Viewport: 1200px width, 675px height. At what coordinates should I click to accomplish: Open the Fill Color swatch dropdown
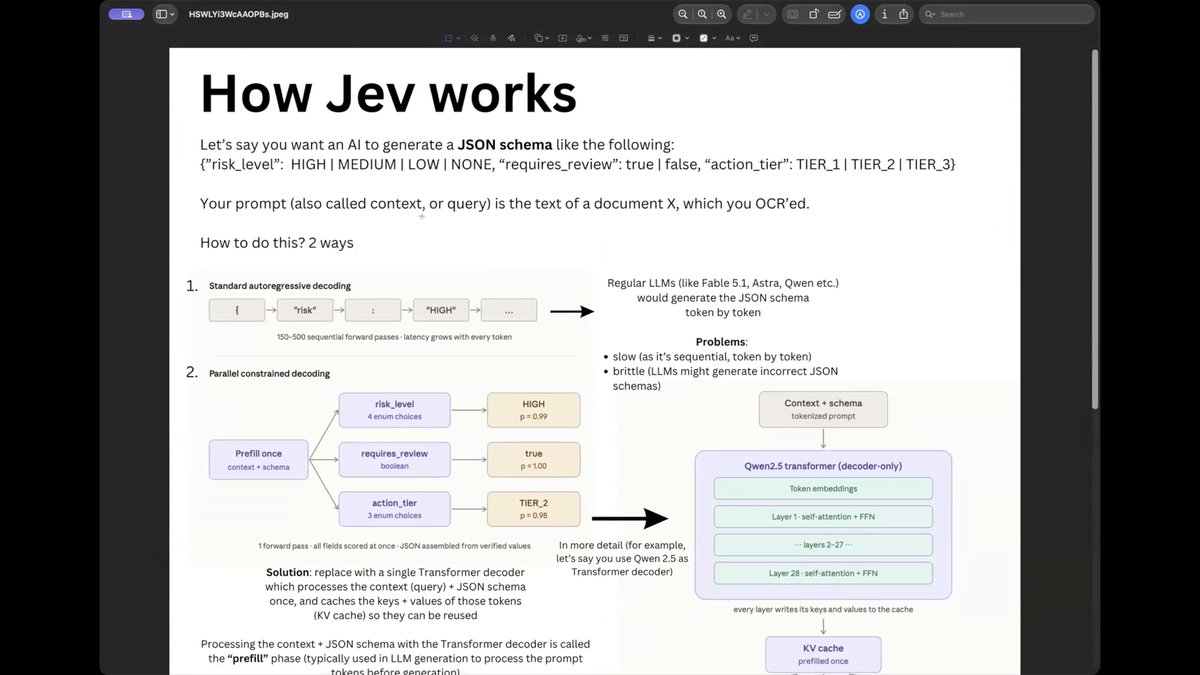707,38
